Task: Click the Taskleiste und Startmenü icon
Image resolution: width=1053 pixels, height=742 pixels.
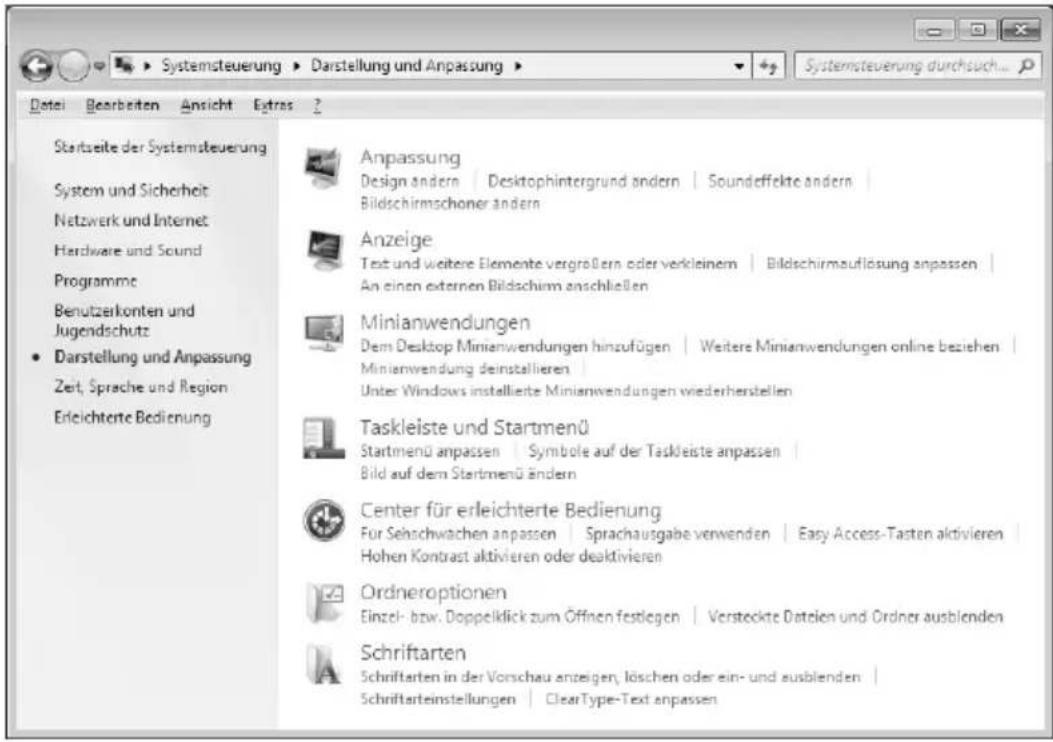Action: 324,438
